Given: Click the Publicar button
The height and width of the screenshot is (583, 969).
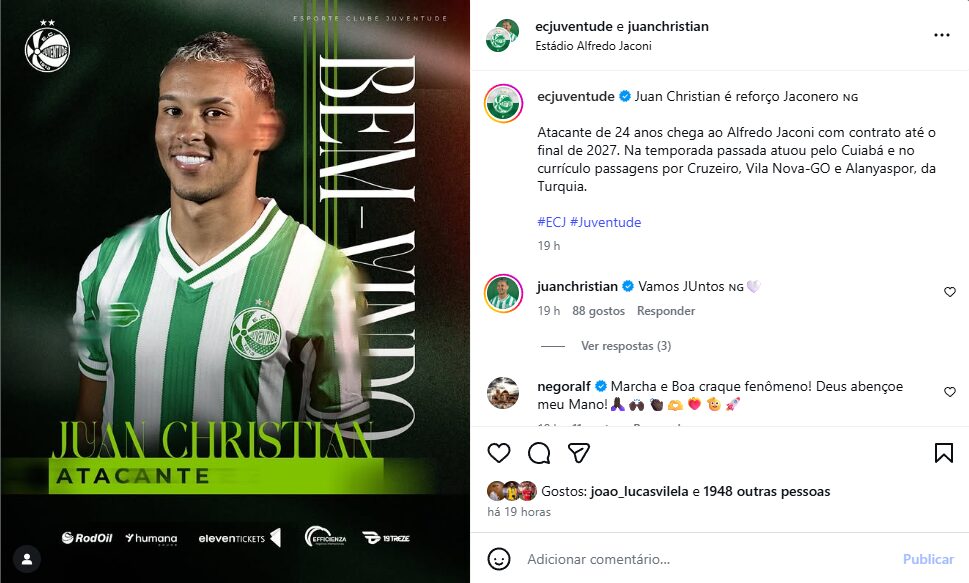Looking at the screenshot, I should pos(928,559).
